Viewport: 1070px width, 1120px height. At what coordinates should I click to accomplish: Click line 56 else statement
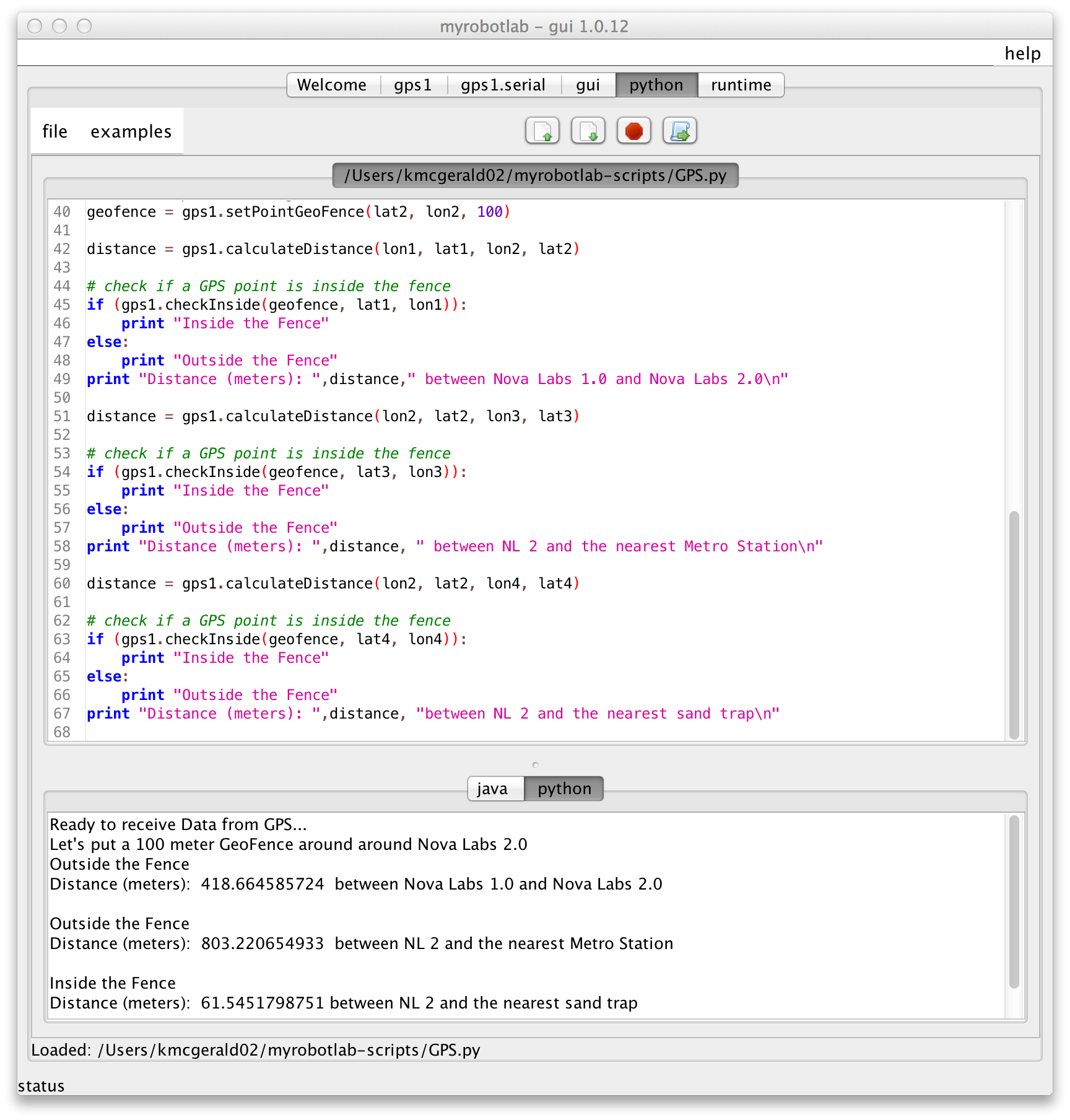coord(108,509)
